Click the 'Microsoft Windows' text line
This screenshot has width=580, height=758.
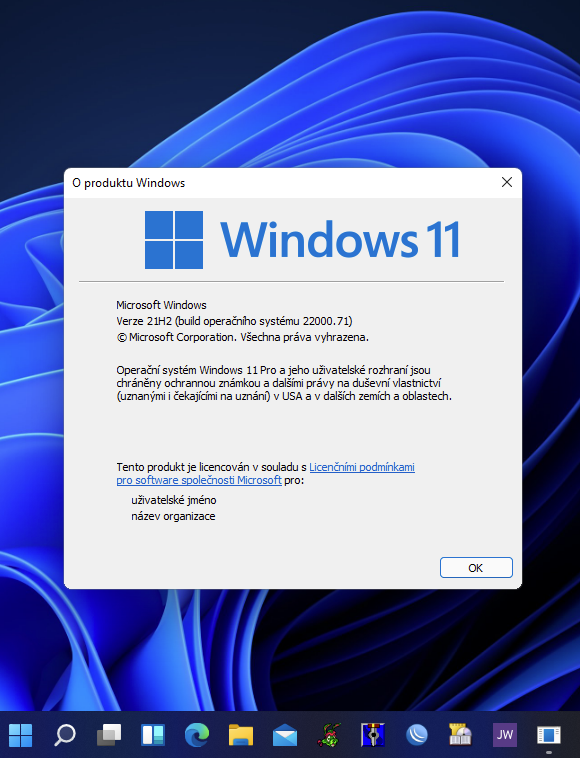[x=161, y=305]
